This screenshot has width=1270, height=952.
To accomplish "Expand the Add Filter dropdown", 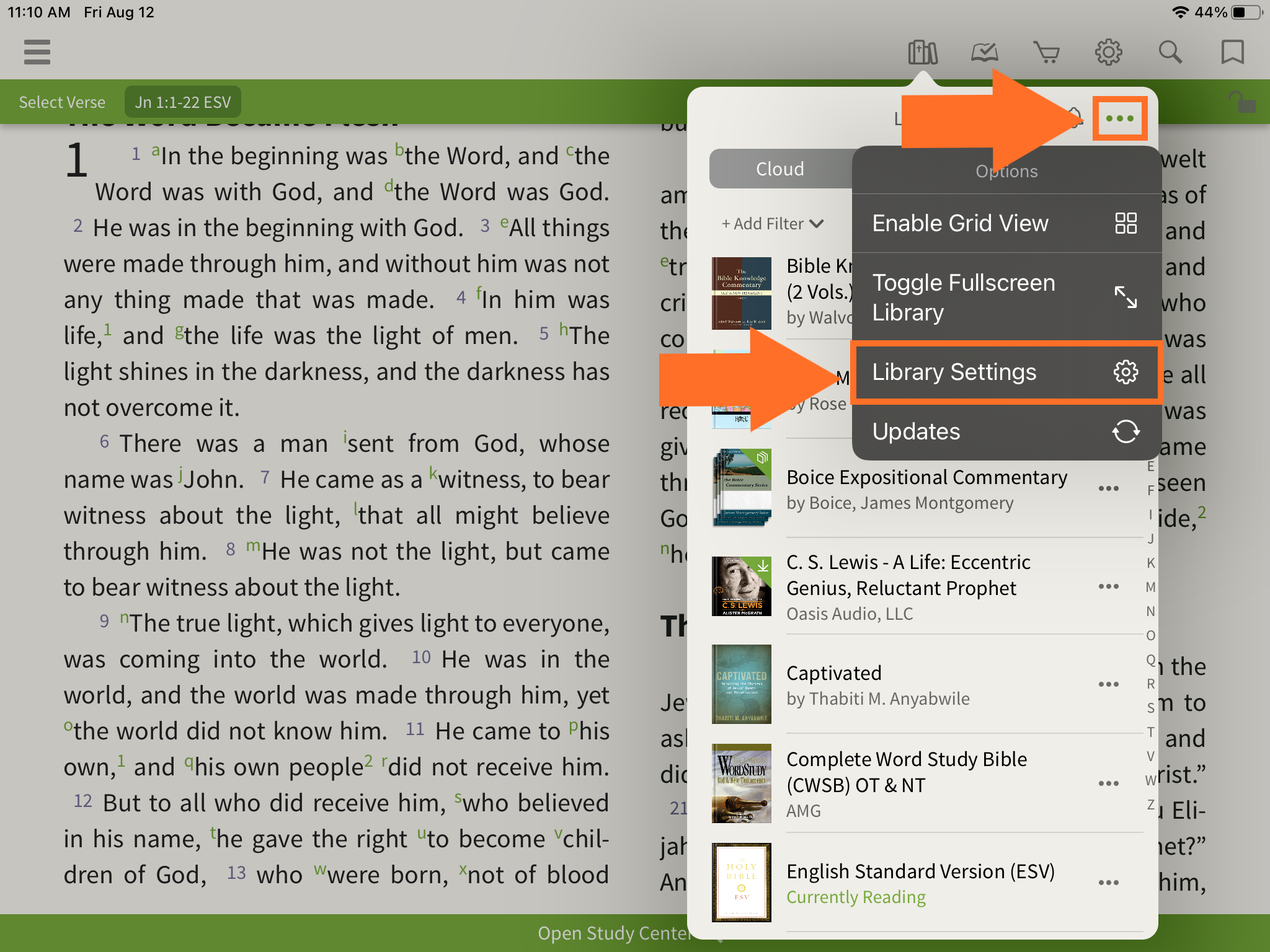I will click(x=773, y=224).
